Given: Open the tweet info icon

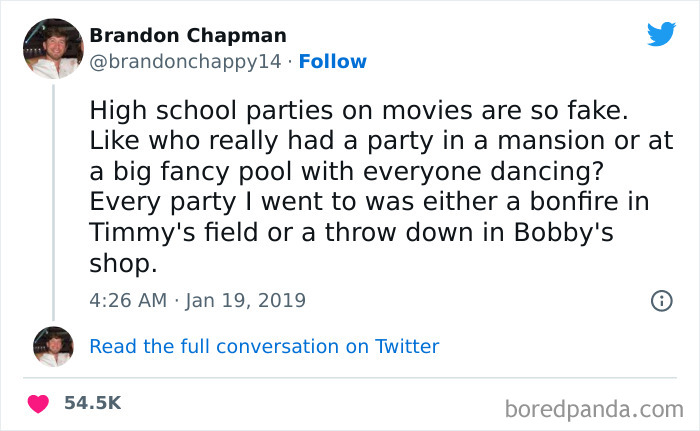Looking at the screenshot, I should [660, 300].
